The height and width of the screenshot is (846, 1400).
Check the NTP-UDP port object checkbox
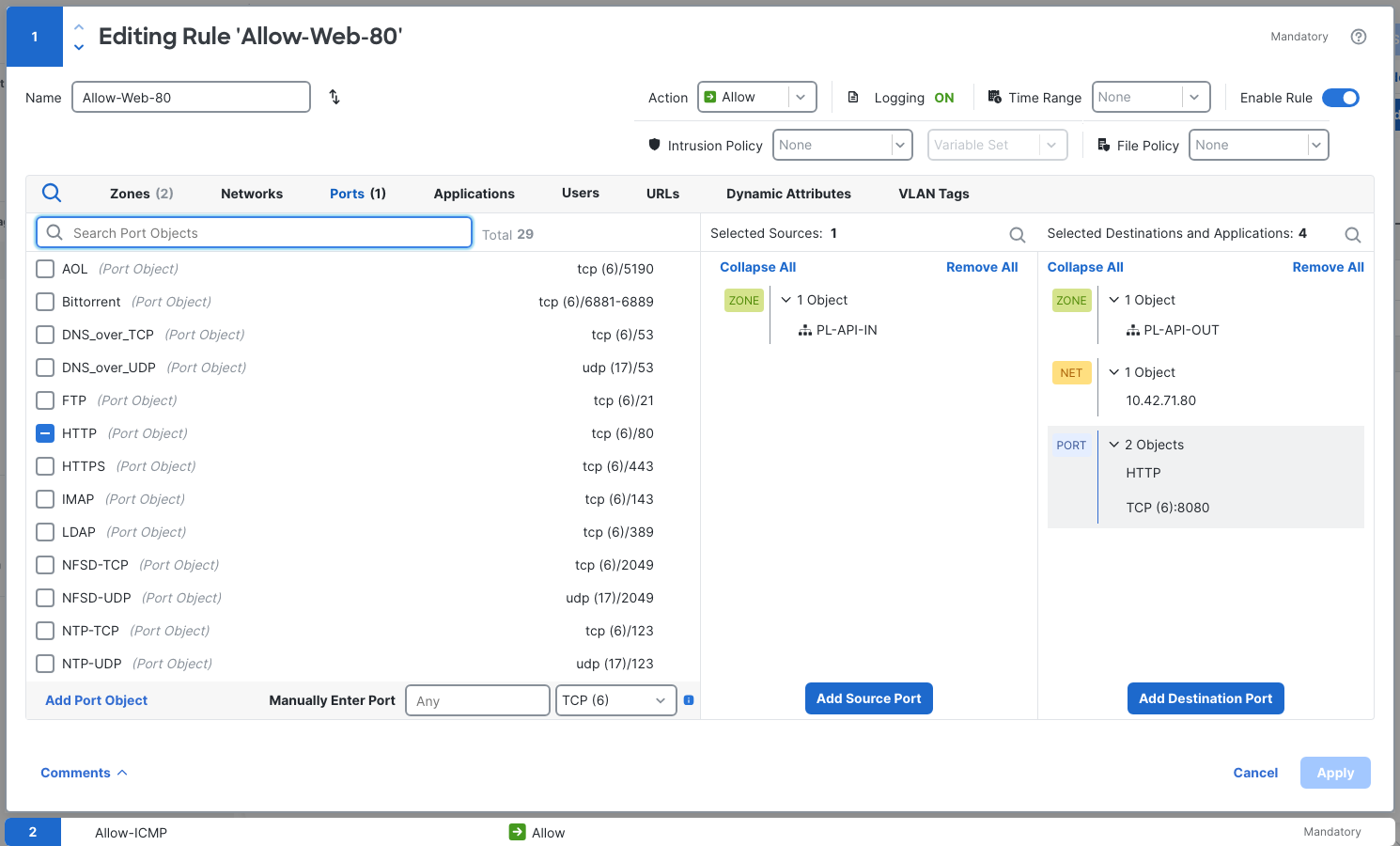tap(45, 664)
